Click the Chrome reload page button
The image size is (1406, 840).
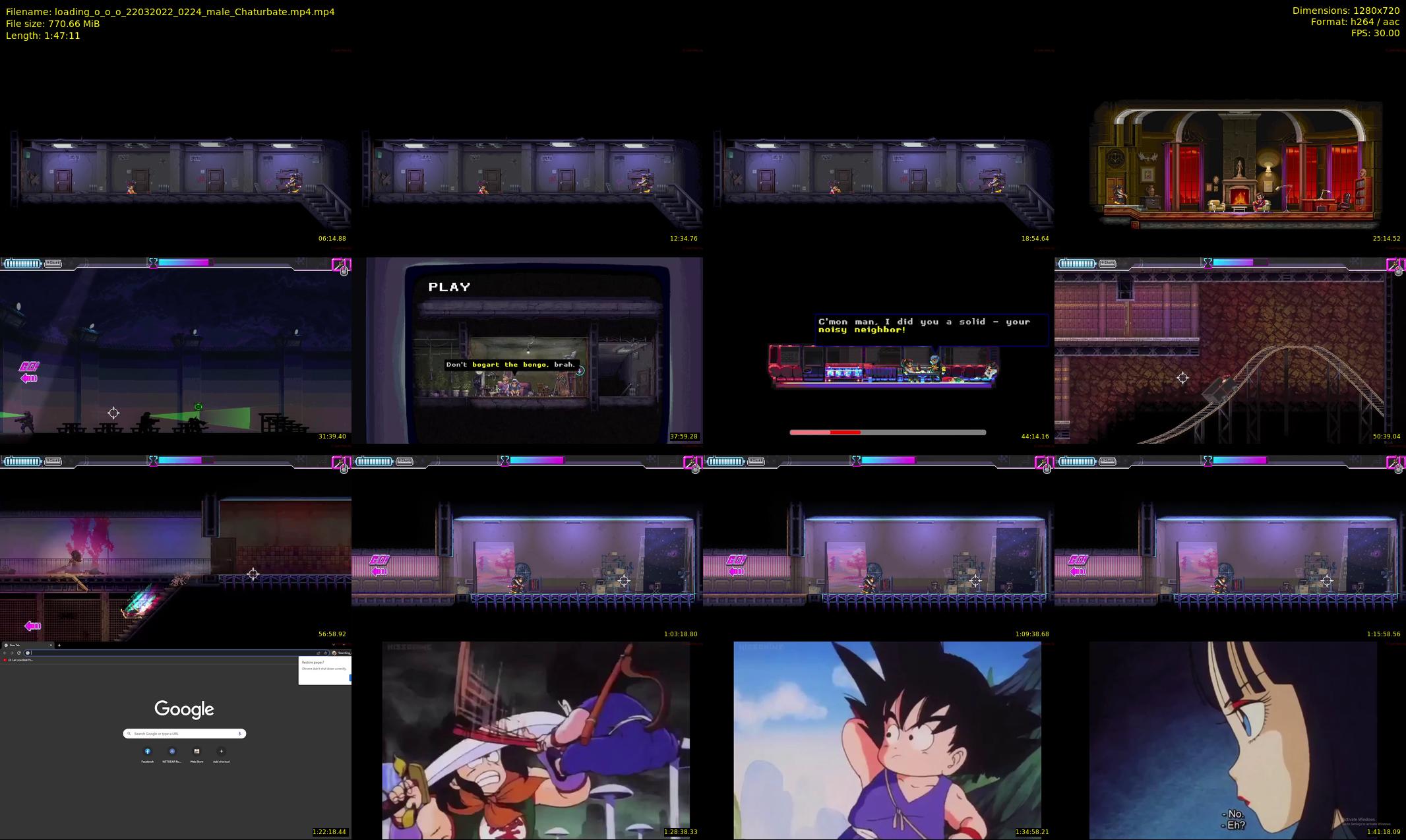tap(18, 653)
